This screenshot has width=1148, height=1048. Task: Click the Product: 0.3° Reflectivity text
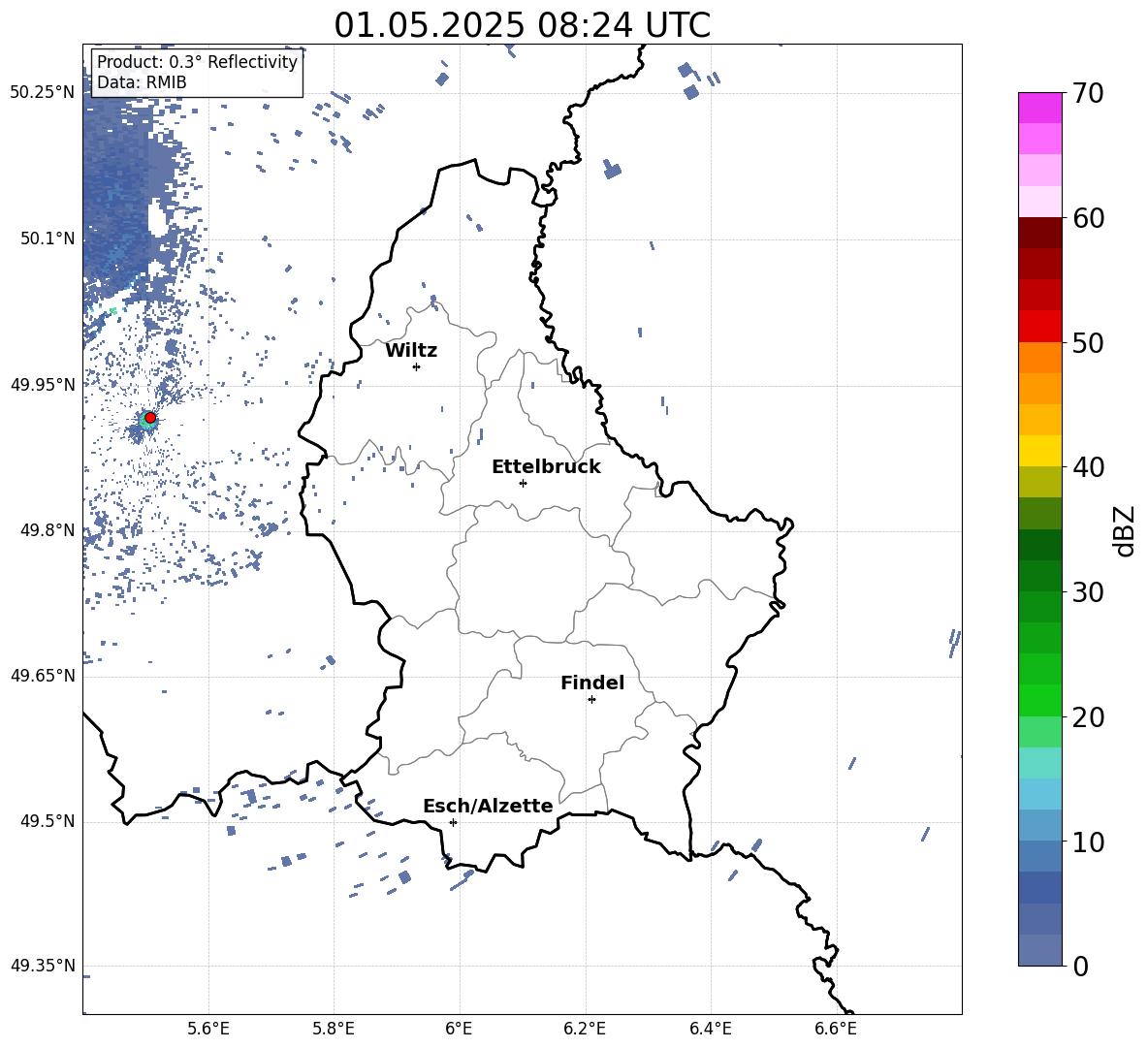197,62
